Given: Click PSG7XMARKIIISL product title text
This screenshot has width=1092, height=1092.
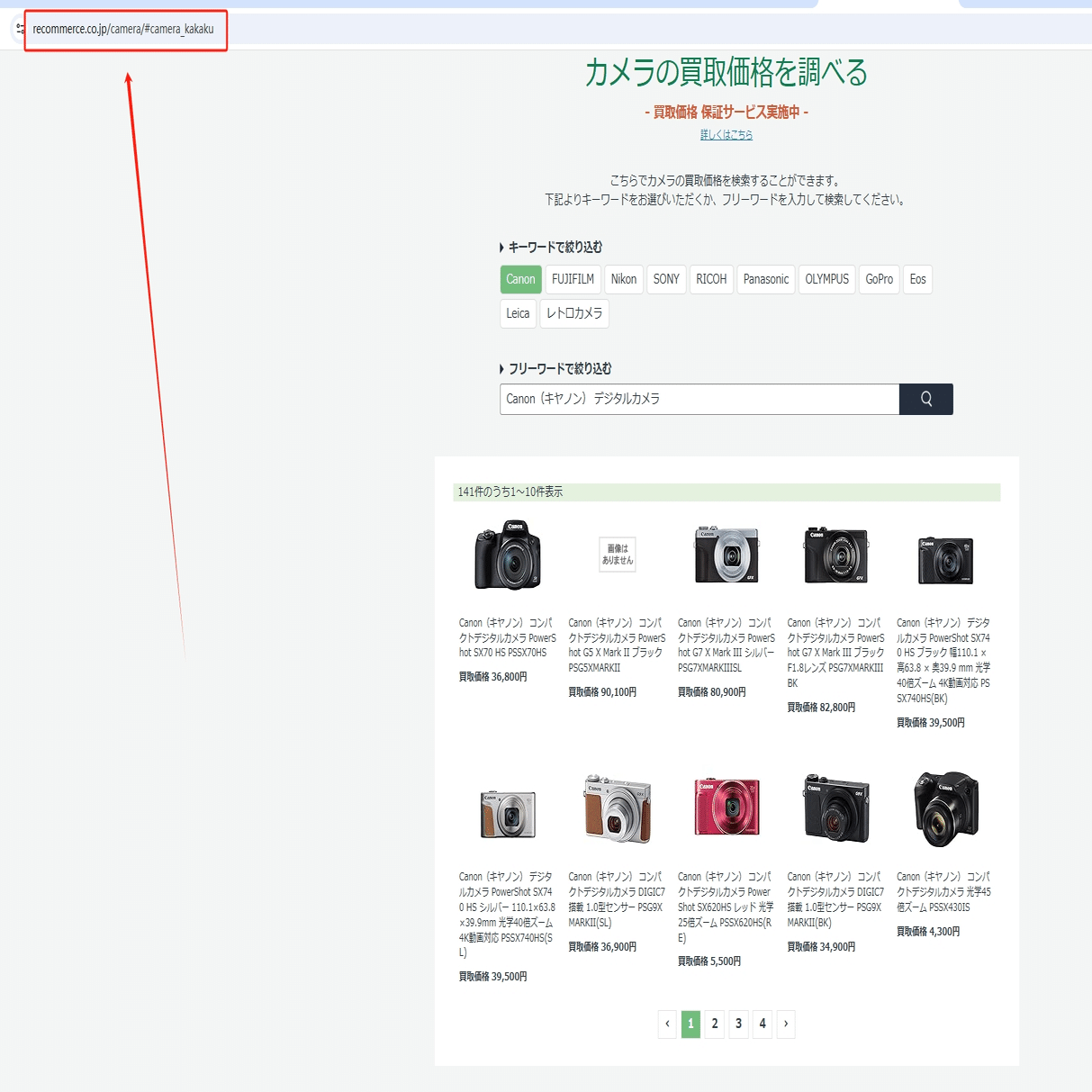Looking at the screenshot, I should (x=726, y=645).
